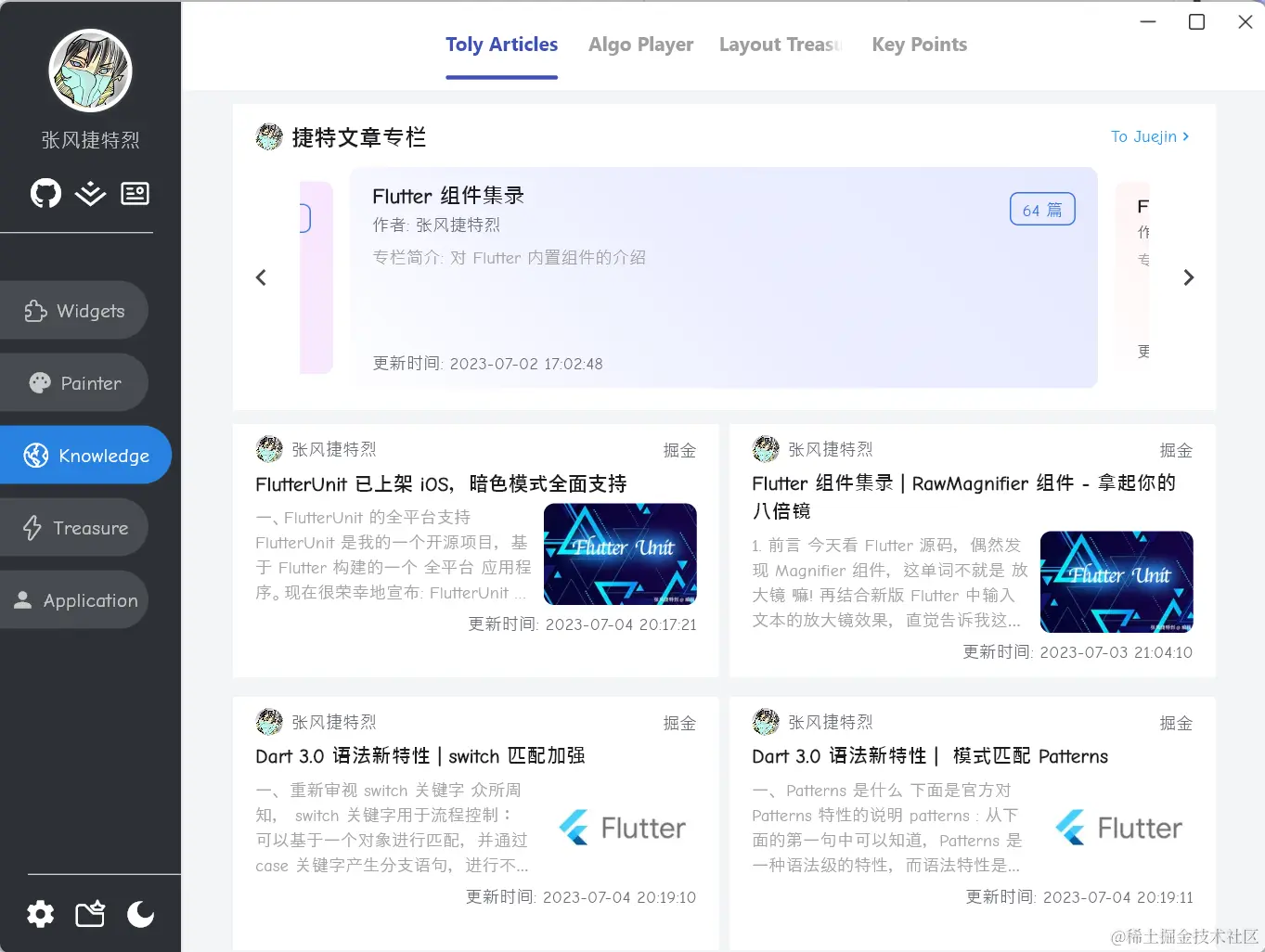Minimize the application window
Image resolution: width=1265 pixels, height=952 pixels.
point(1148,21)
